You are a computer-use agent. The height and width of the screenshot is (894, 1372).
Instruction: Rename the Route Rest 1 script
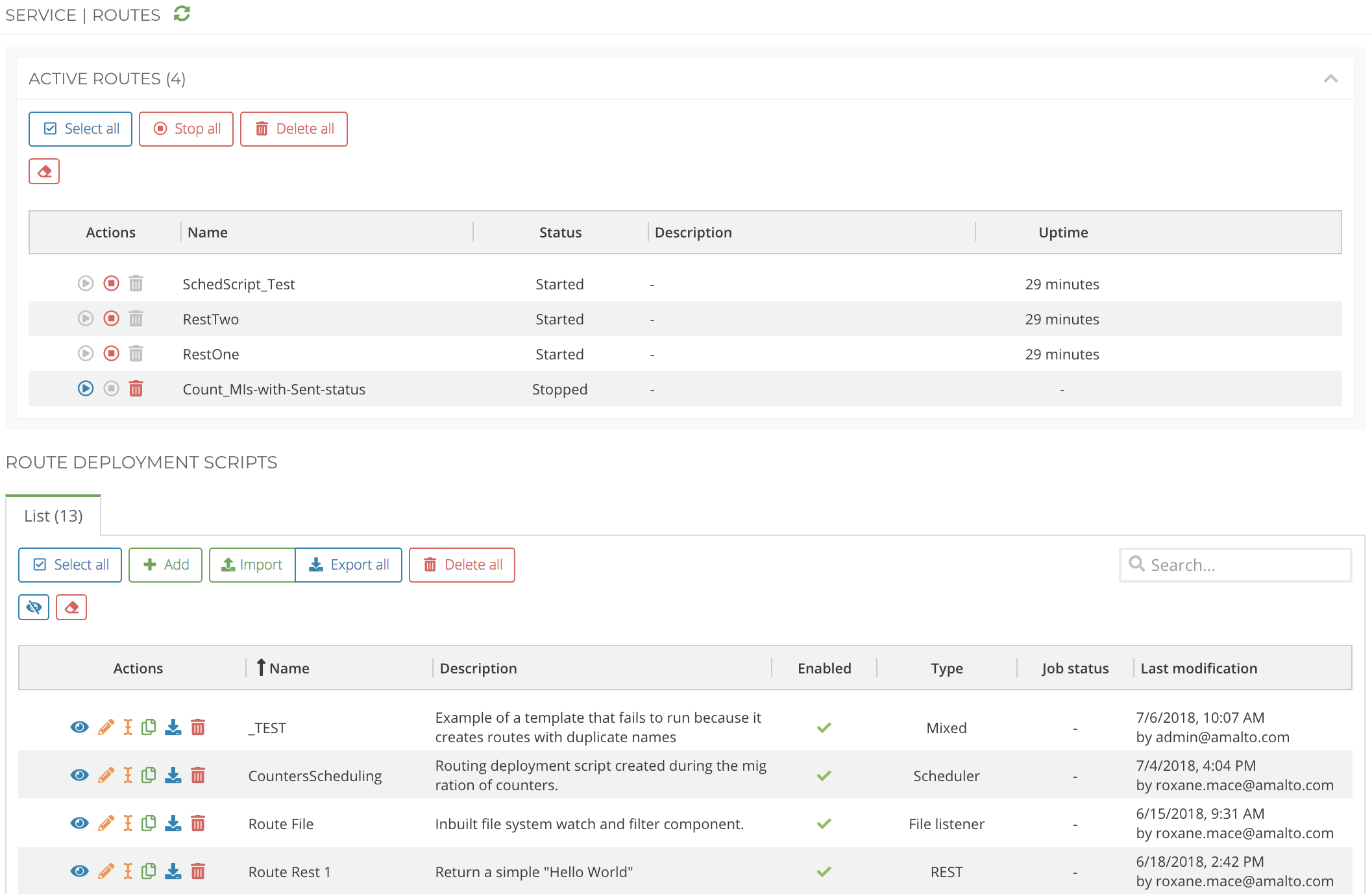(129, 871)
